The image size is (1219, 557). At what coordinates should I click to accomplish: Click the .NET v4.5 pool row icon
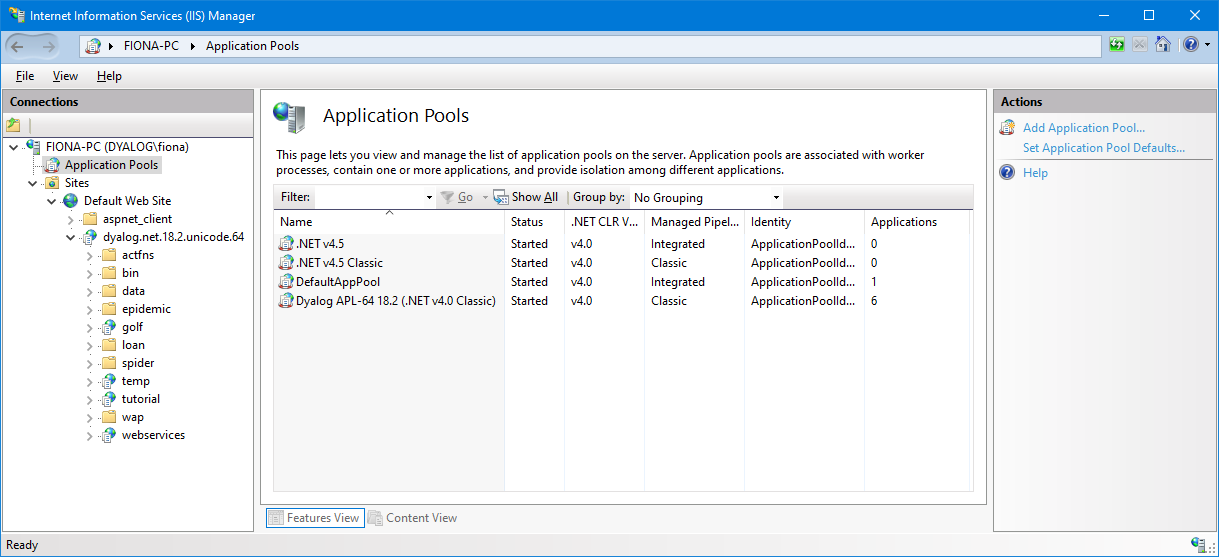287,244
